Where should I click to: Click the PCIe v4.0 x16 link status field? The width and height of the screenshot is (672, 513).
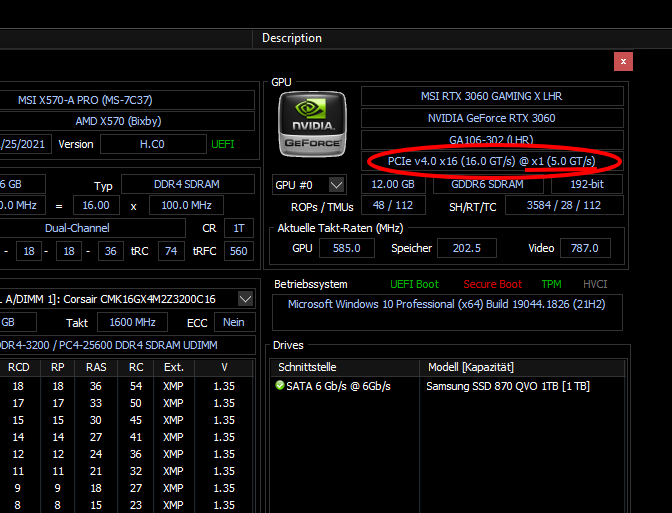492,161
